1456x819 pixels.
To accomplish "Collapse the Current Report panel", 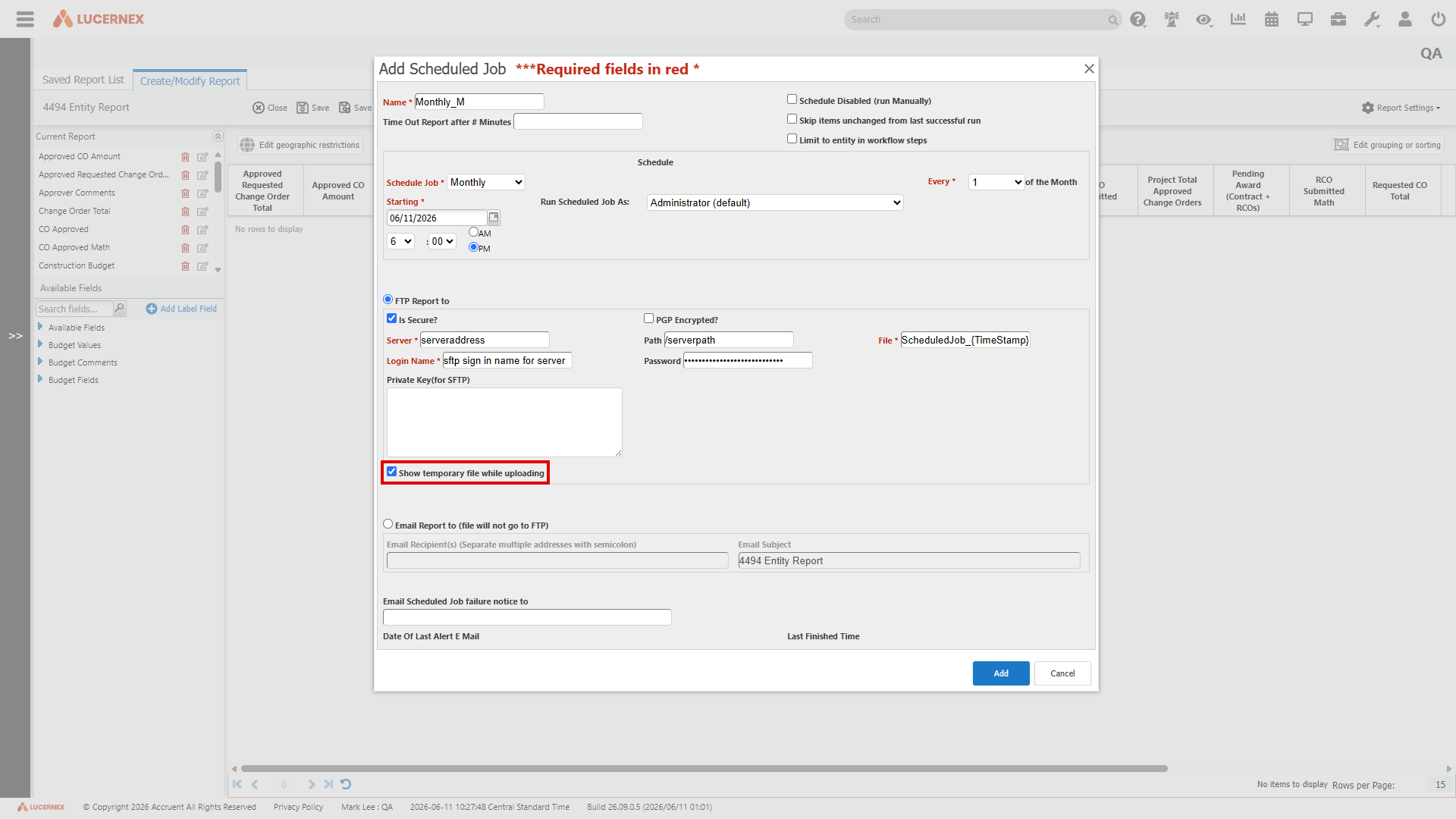I will click(x=218, y=136).
